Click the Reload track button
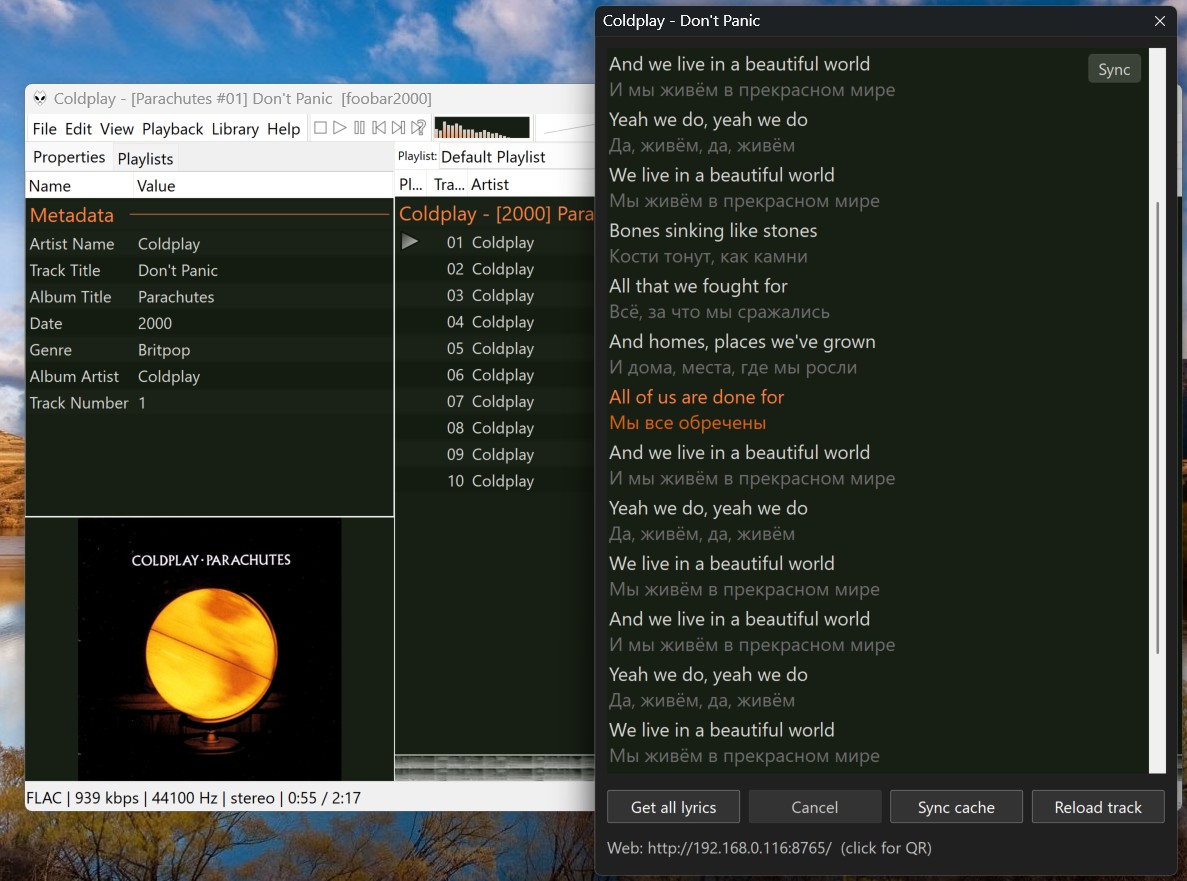The height and width of the screenshot is (881, 1187). coord(1098,807)
